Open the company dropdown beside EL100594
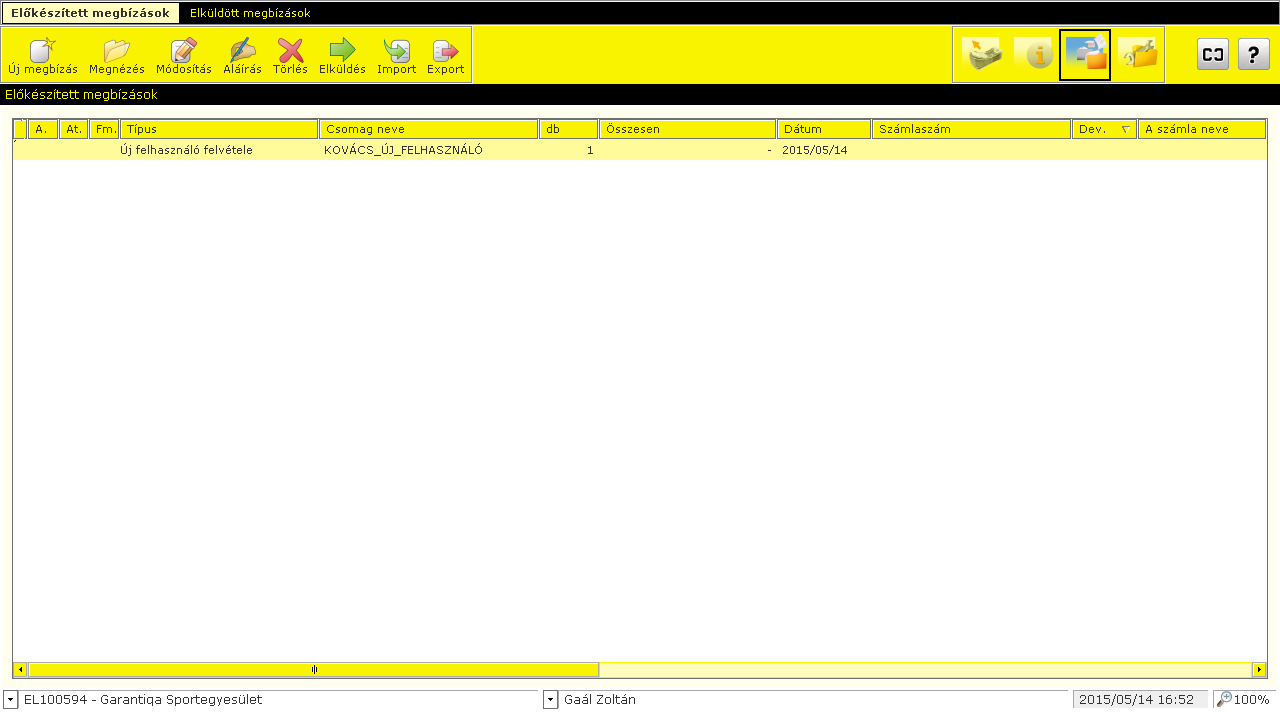 coord(10,700)
